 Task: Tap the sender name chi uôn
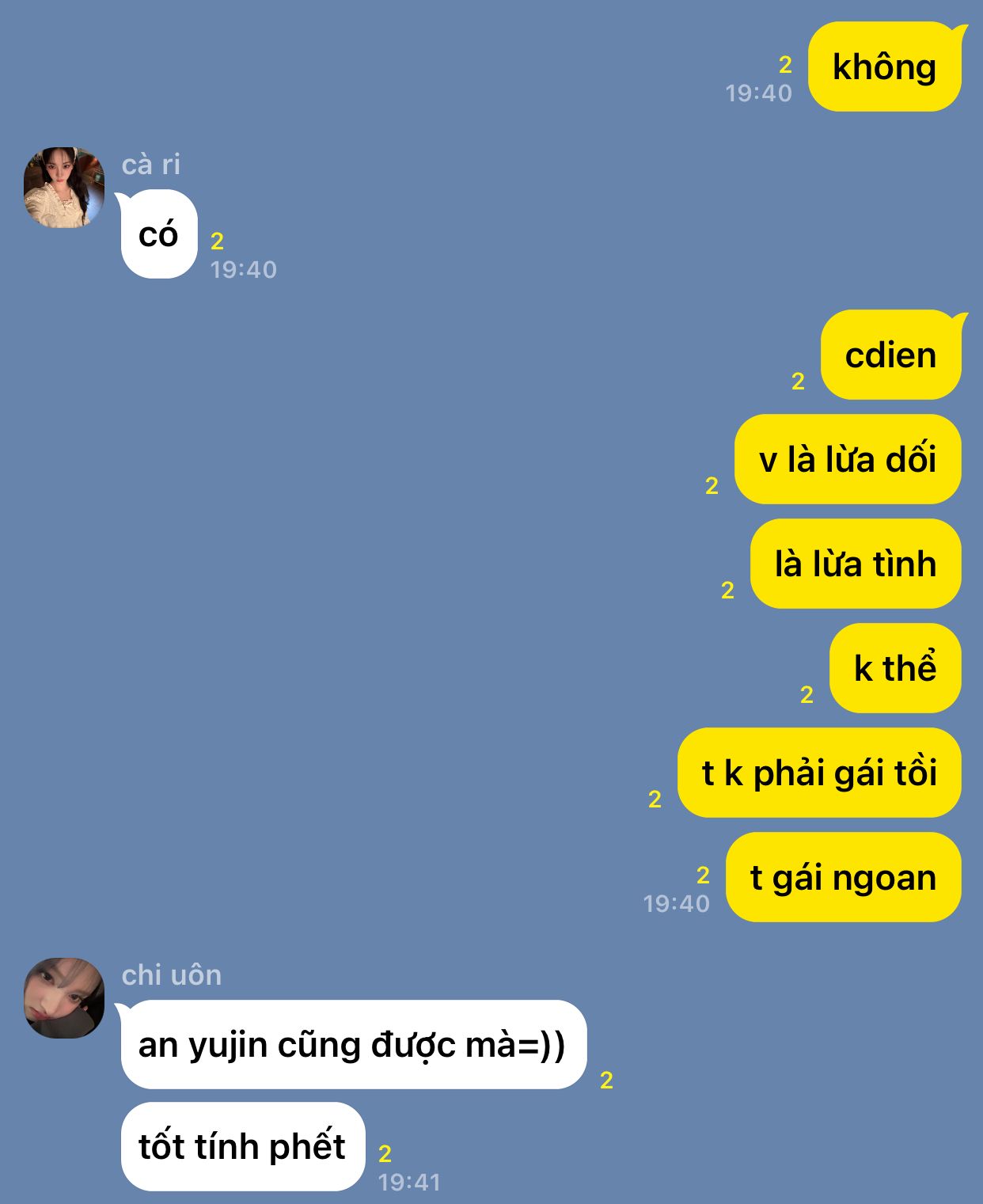coord(172,975)
